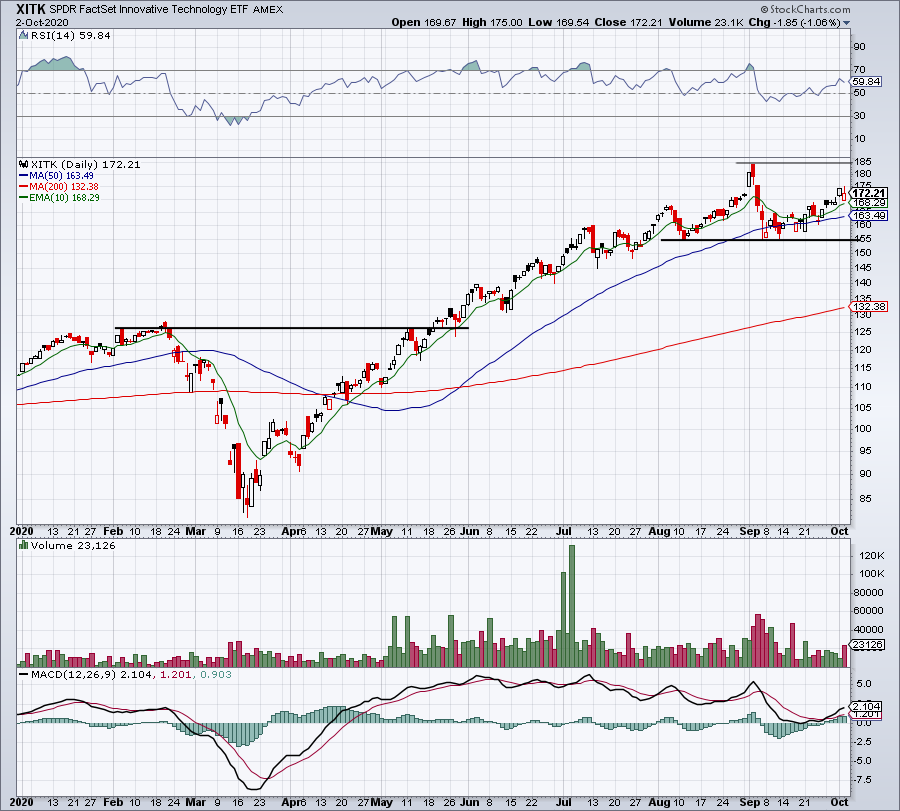Click the 85 label on price axis
Viewport: 900px width, 811px height.
point(864,499)
